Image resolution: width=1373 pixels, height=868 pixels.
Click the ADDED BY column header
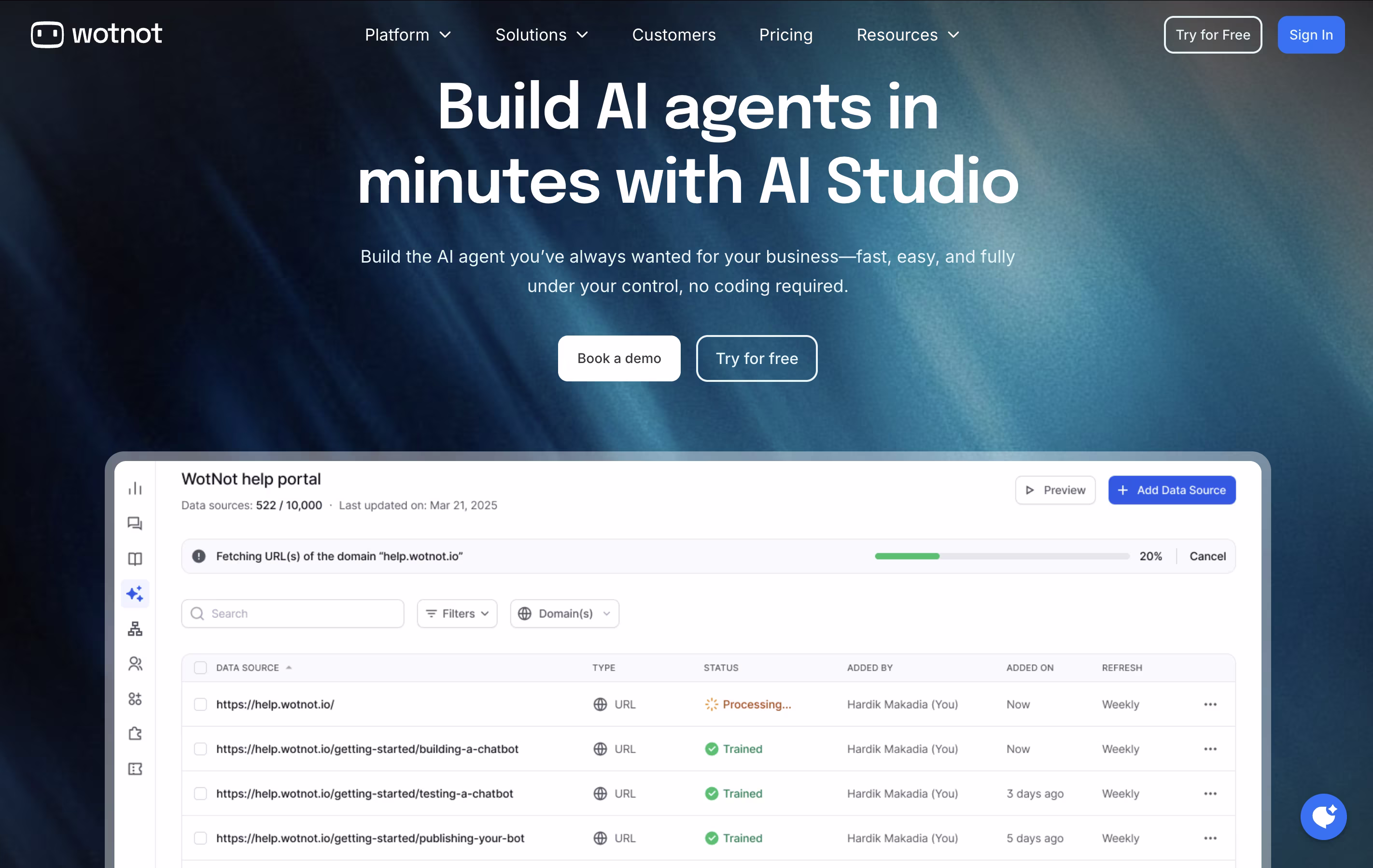869,668
